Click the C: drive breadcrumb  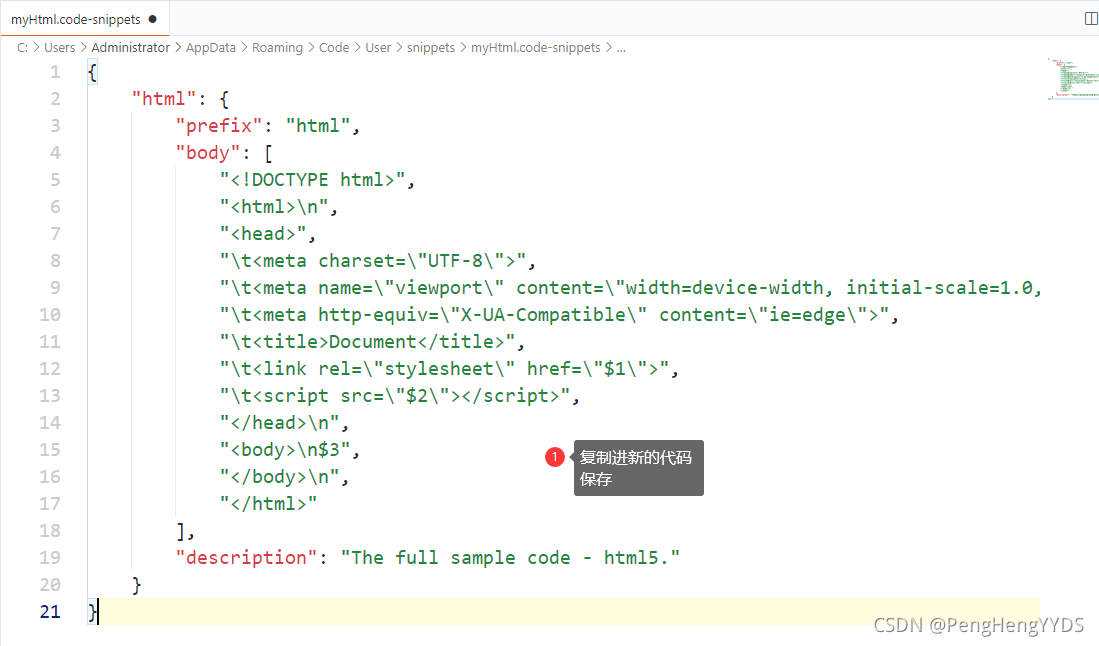22,48
